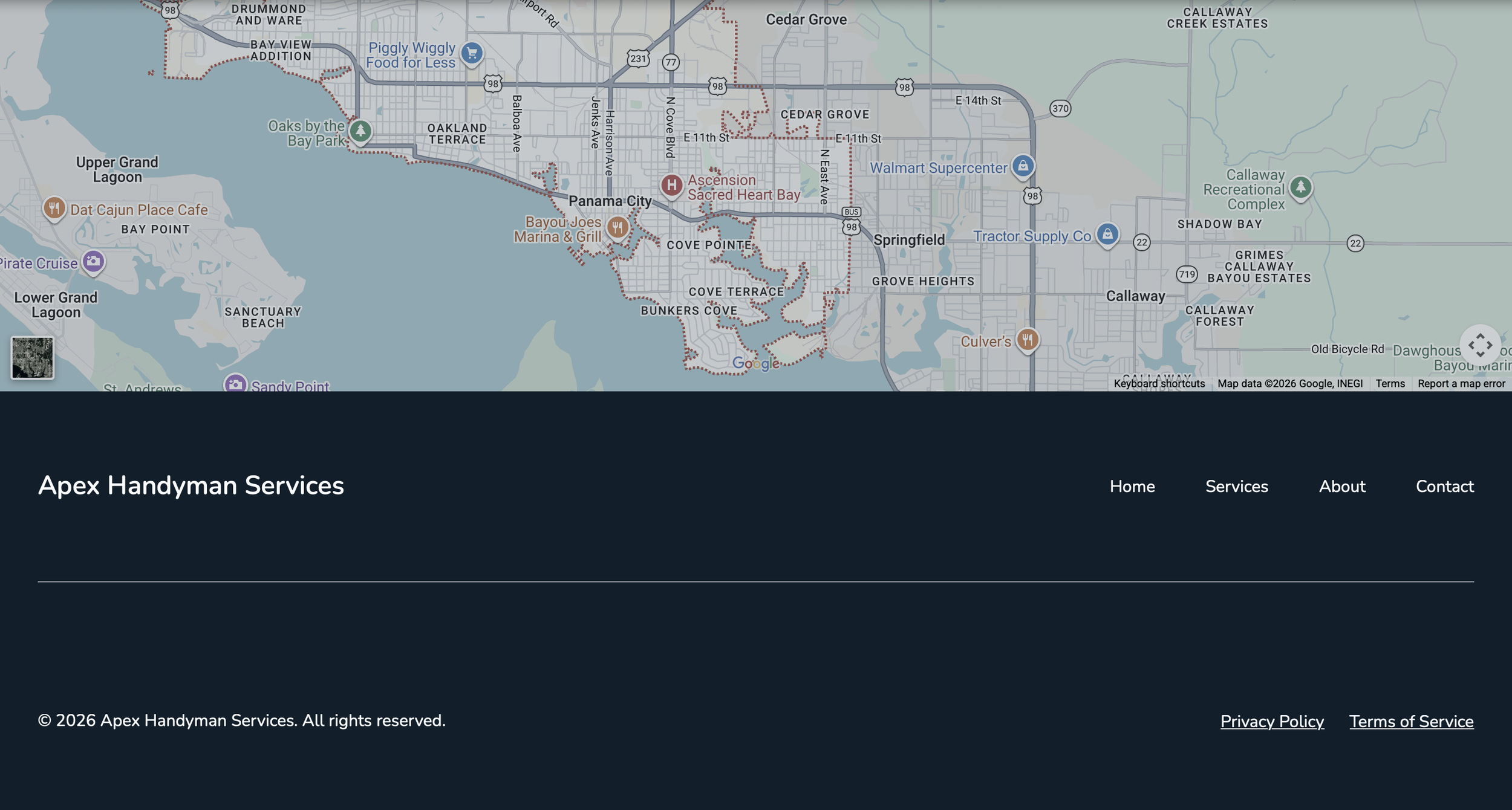1512x810 pixels.
Task: Click the Walmart Supercenter shopping pin
Action: [1023, 166]
